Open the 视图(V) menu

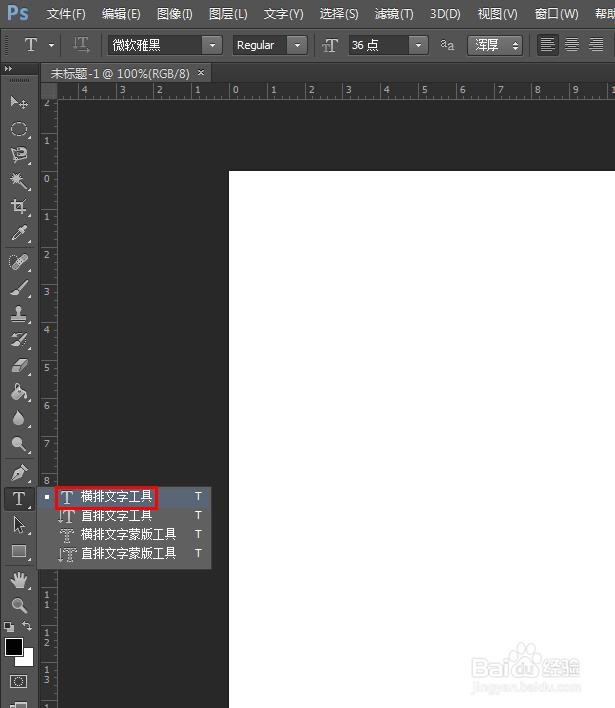[x=498, y=14]
